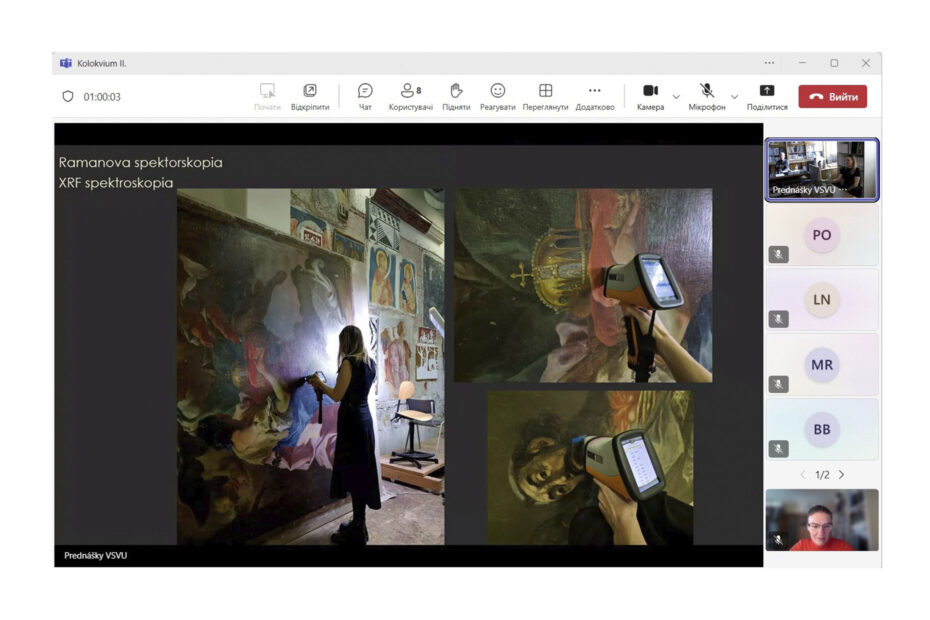This screenshot has height=620, width=930.
Task: Expand camera options dropdown arrow
Action: point(676,97)
